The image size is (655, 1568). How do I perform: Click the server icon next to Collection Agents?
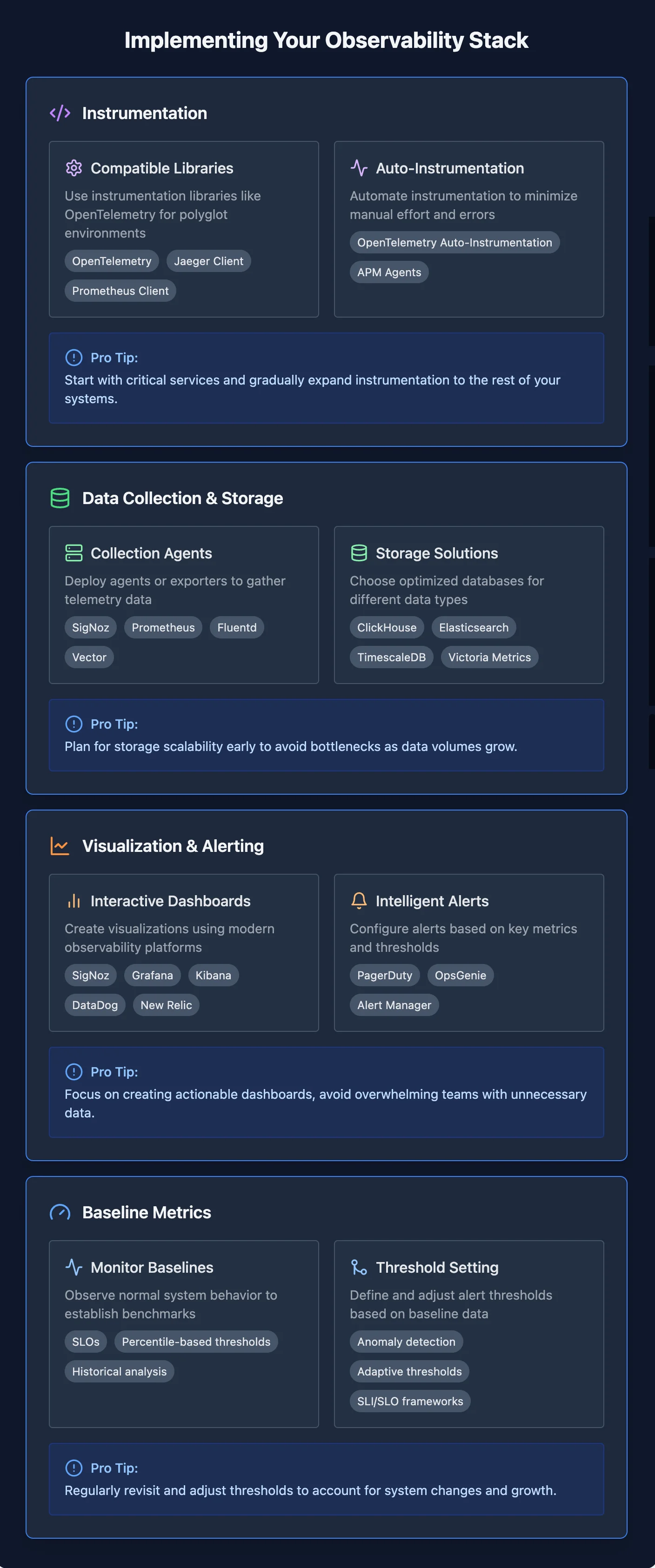pos(74,553)
